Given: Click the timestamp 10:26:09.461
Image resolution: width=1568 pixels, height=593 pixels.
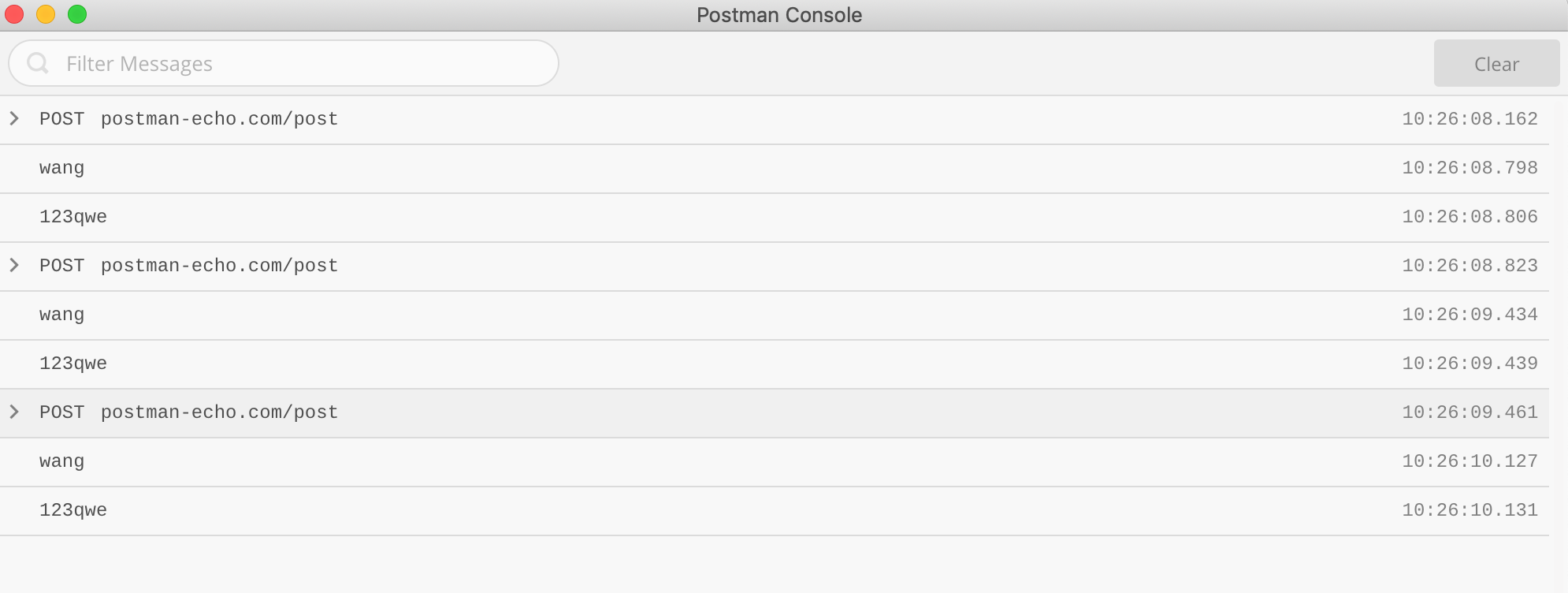Looking at the screenshot, I should 1470,412.
